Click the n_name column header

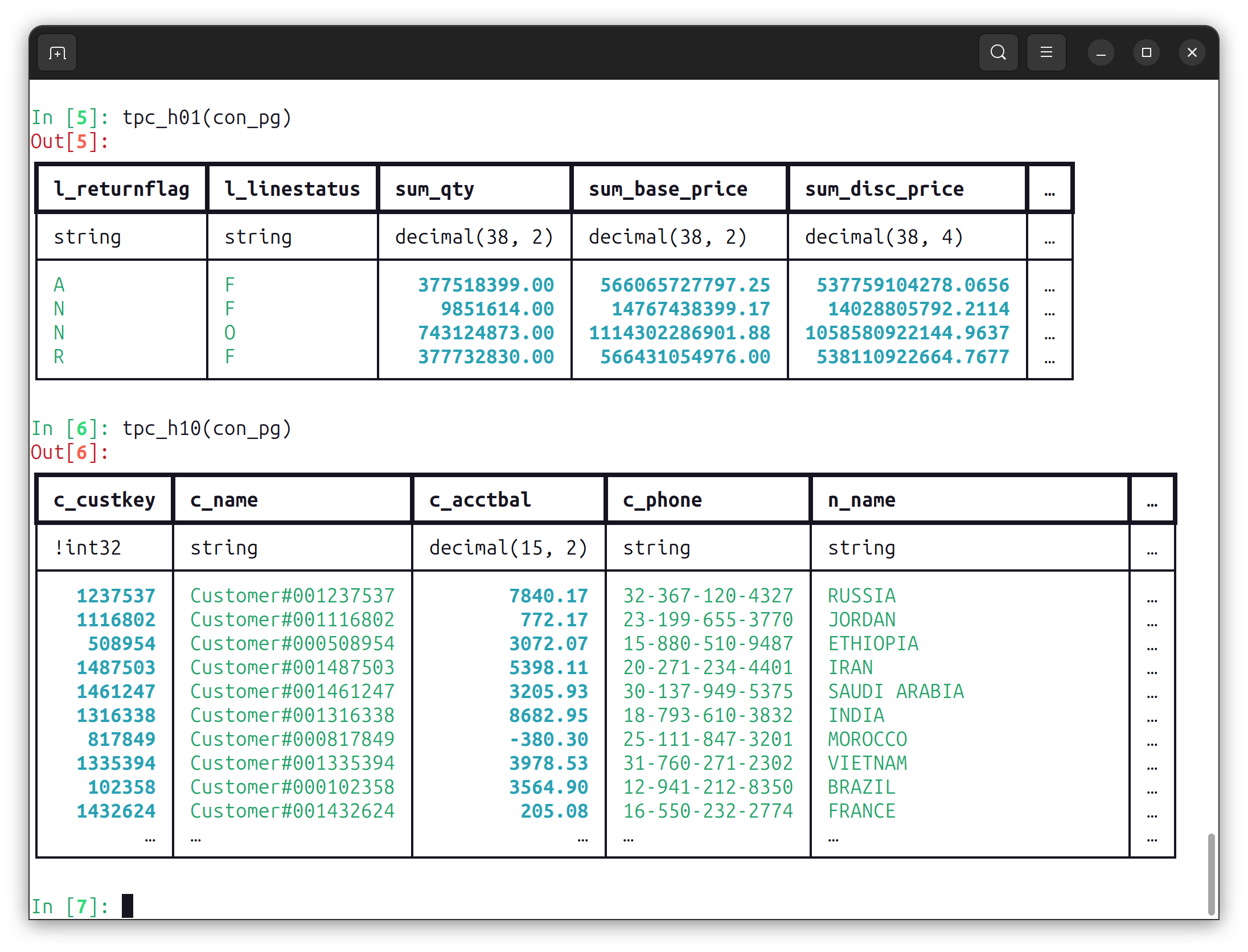tap(861, 500)
